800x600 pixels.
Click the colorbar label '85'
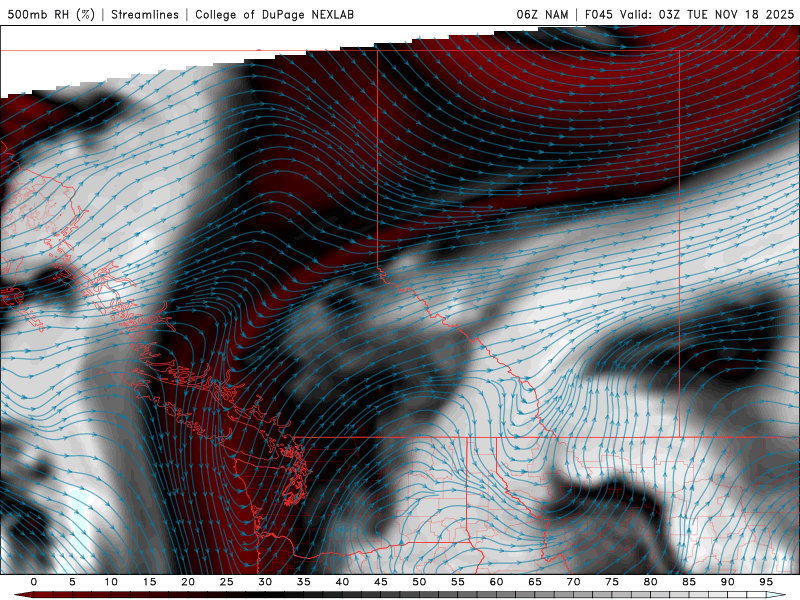(689, 582)
